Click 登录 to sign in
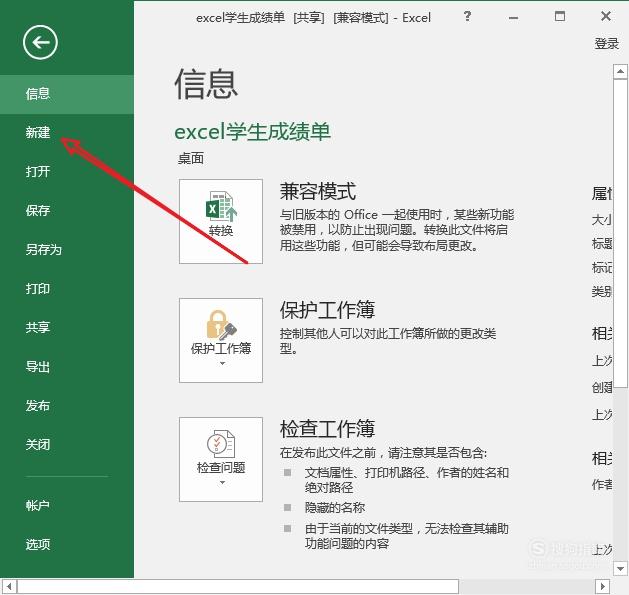This screenshot has width=629, height=595. [607, 43]
